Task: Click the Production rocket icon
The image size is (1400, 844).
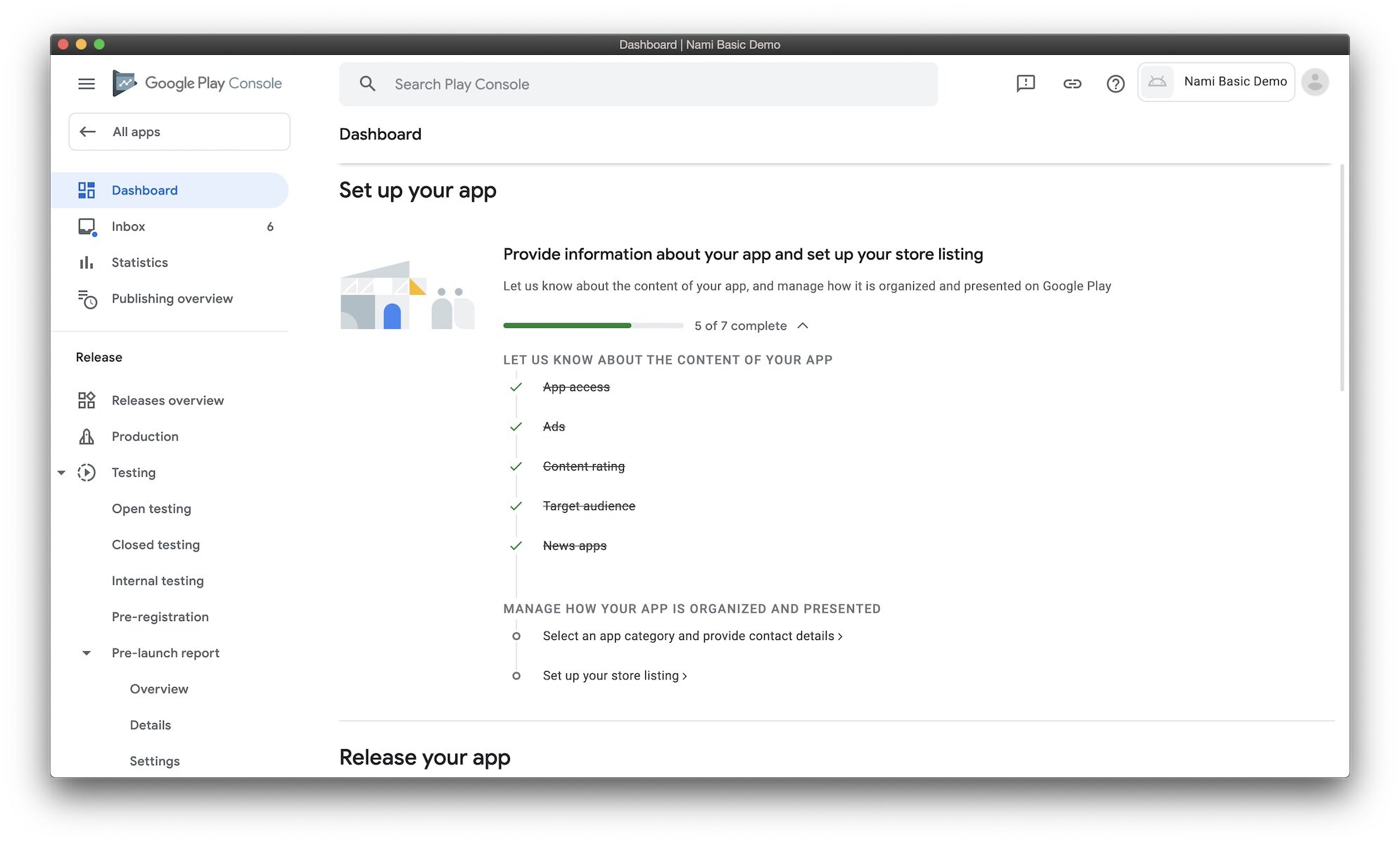Action: [87, 437]
